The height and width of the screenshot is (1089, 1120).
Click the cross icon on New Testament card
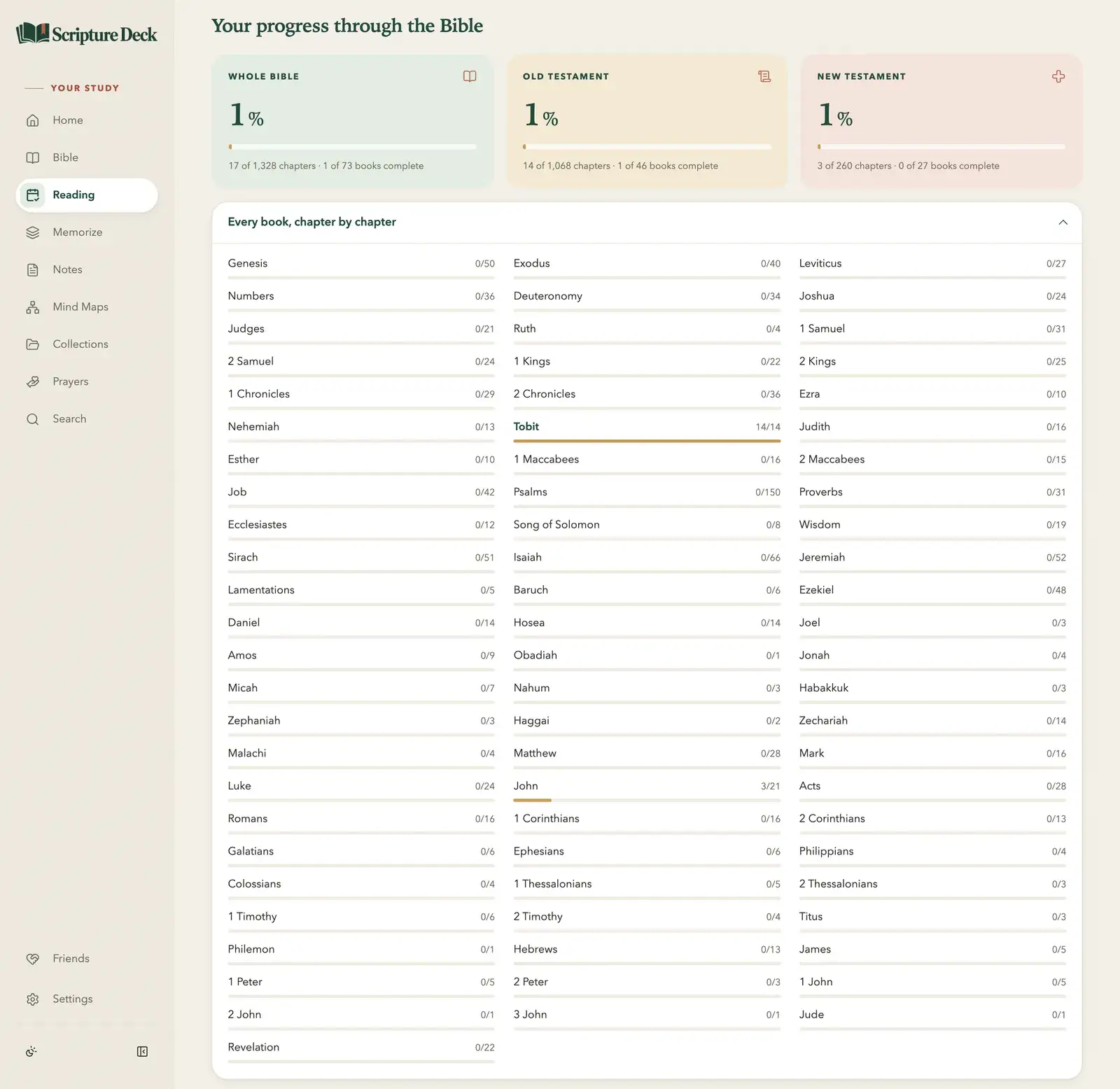point(1058,76)
